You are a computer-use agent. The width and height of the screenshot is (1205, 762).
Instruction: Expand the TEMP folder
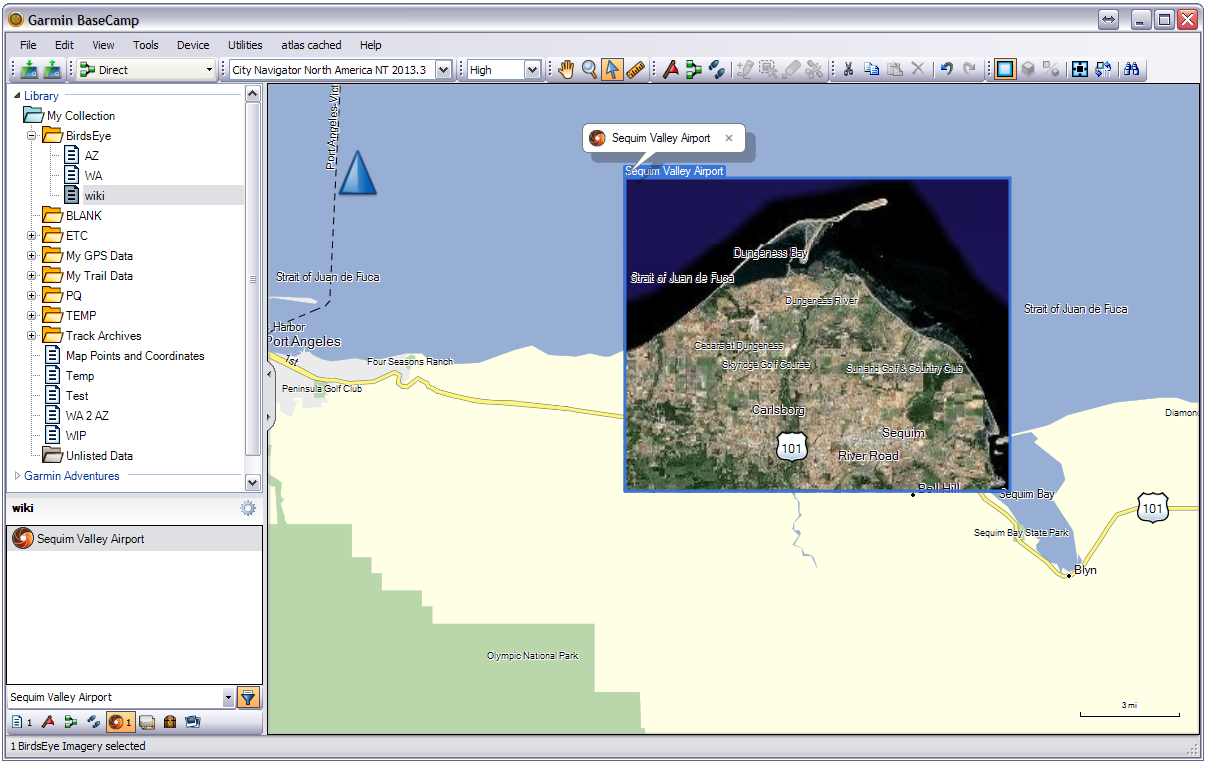click(31, 316)
